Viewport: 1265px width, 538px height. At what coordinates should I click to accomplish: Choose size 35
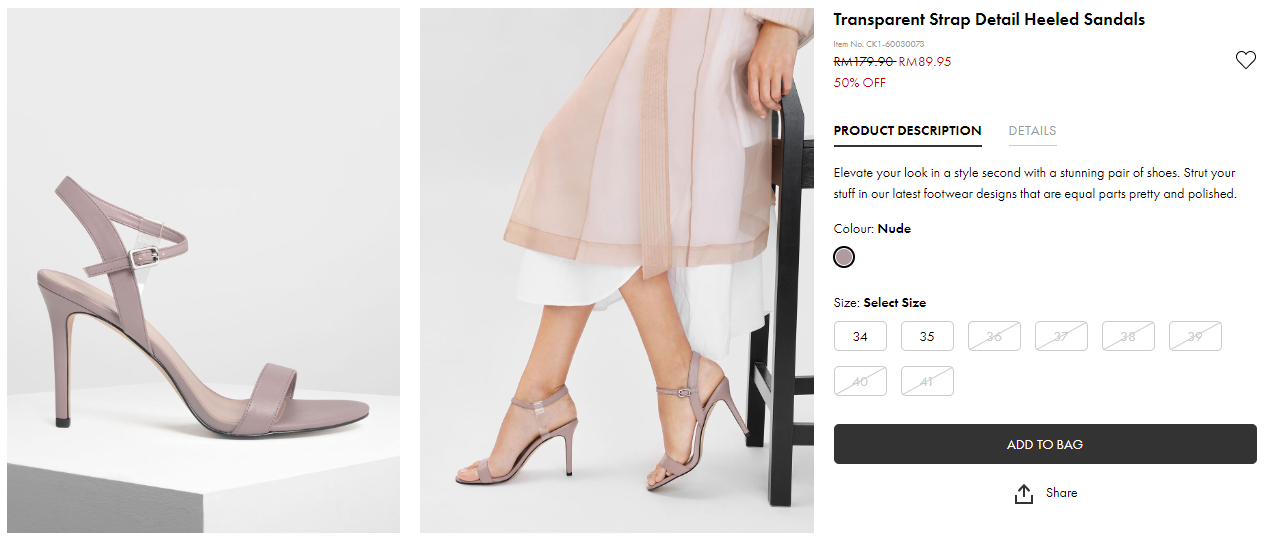pos(927,336)
